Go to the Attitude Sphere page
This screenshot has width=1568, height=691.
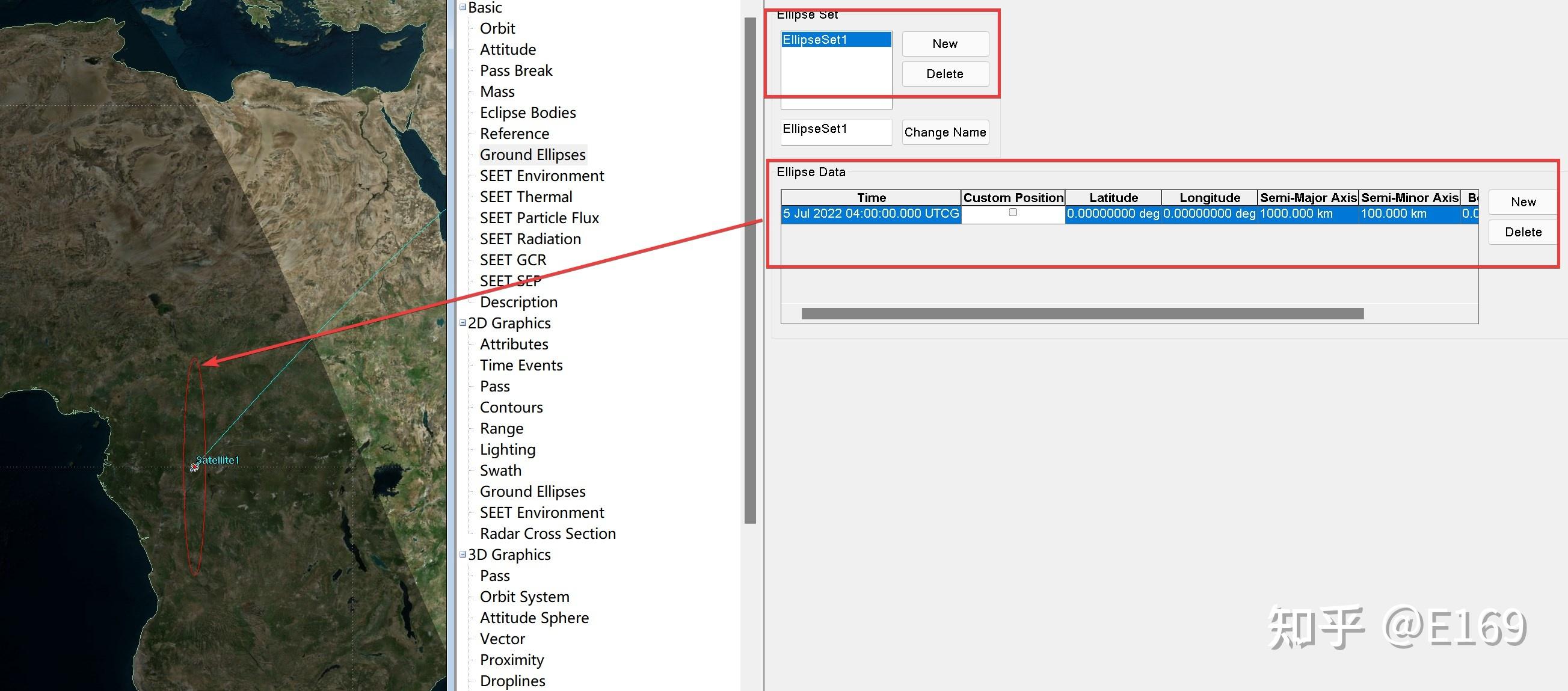tap(534, 618)
